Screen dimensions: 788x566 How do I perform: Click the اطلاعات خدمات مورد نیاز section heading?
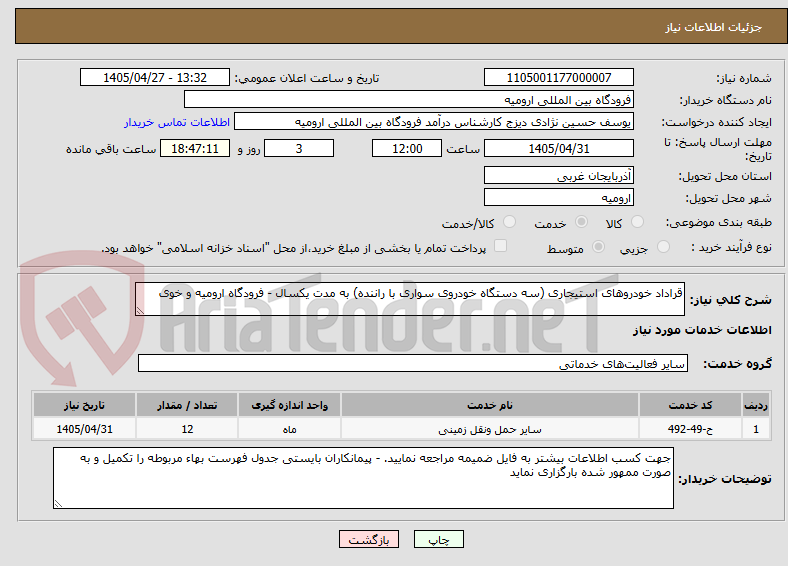click(x=702, y=330)
